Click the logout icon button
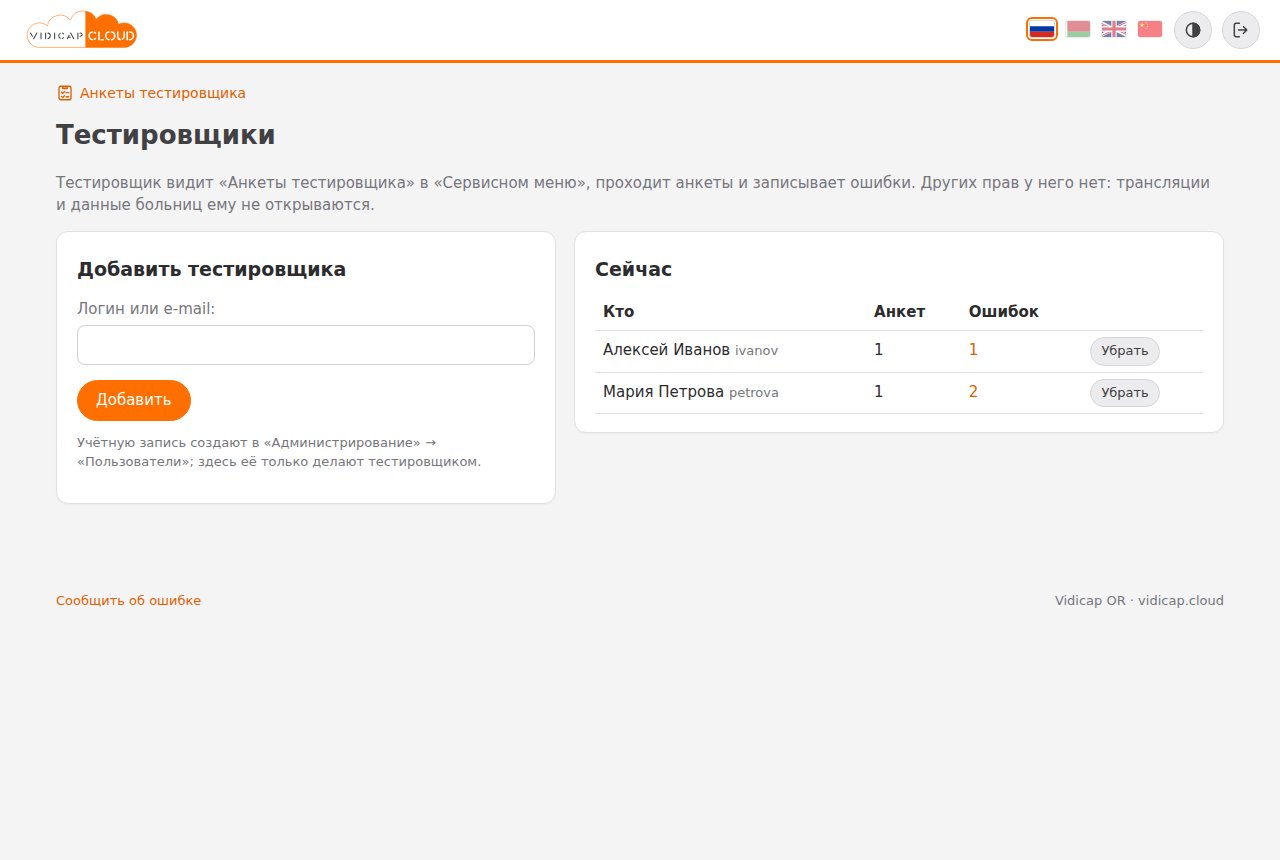Screen dimensions: 1280x860 tap(1241, 30)
